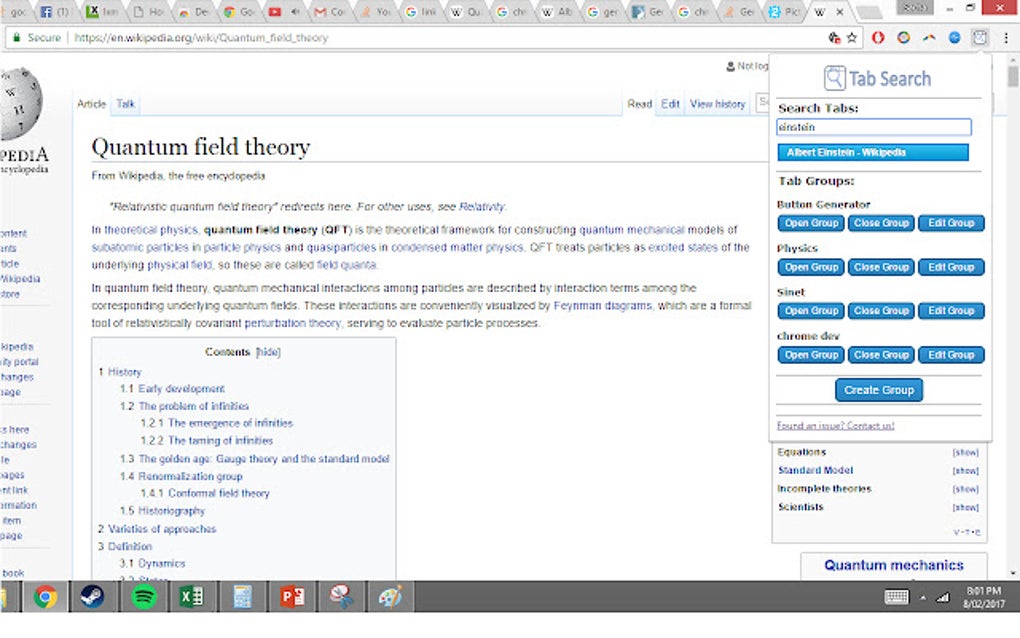The image size is (1020, 638).
Task: Switch to the Talk tab
Action: [x=126, y=103]
